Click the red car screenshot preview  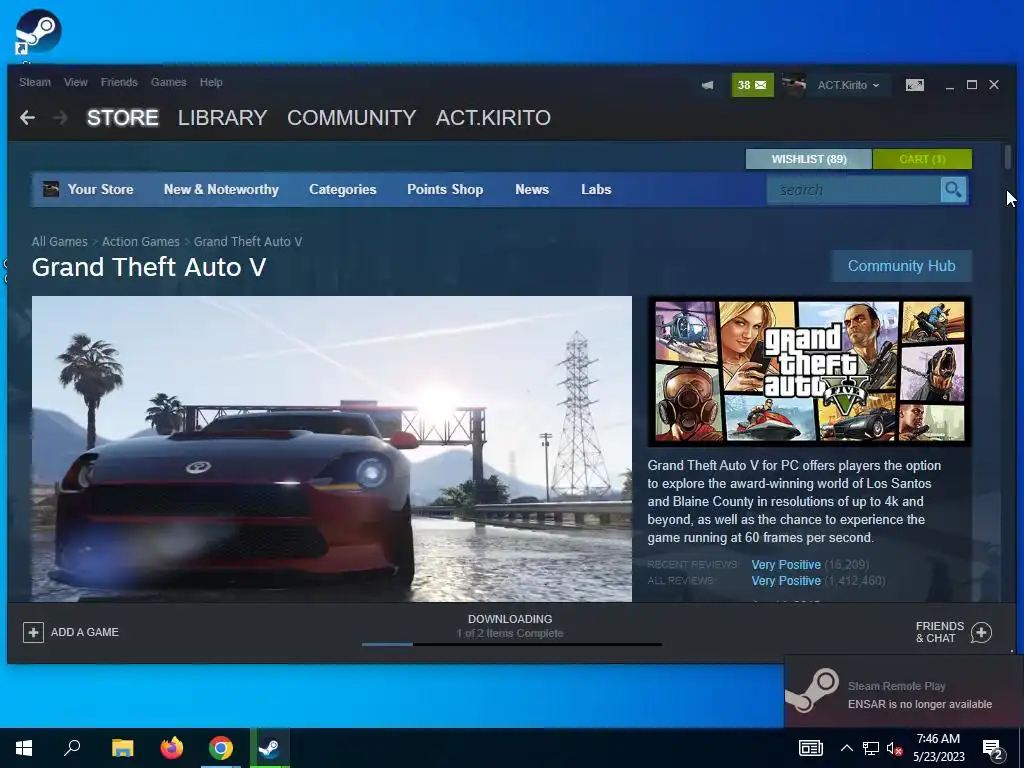(x=332, y=449)
